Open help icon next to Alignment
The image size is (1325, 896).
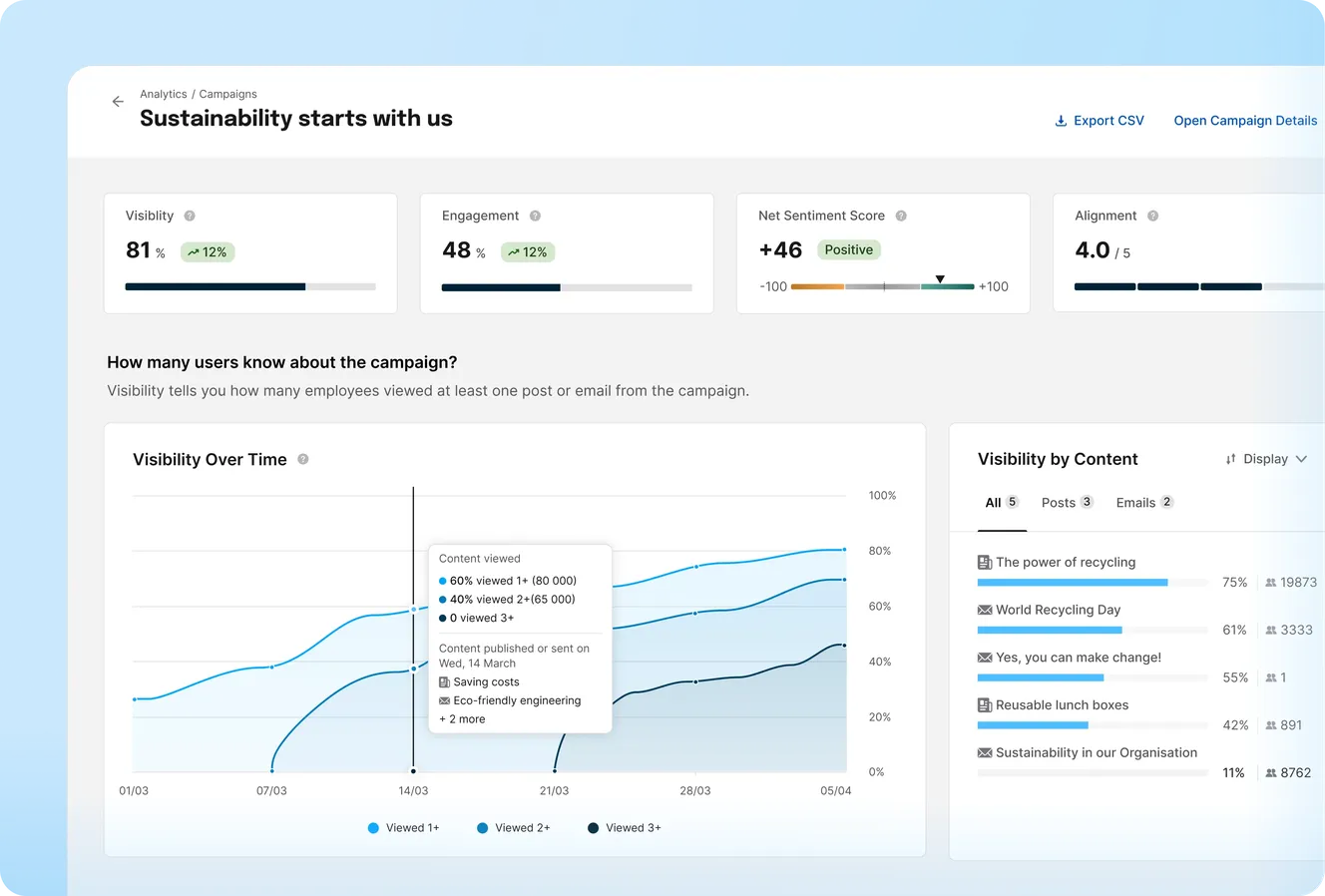click(1152, 216)
